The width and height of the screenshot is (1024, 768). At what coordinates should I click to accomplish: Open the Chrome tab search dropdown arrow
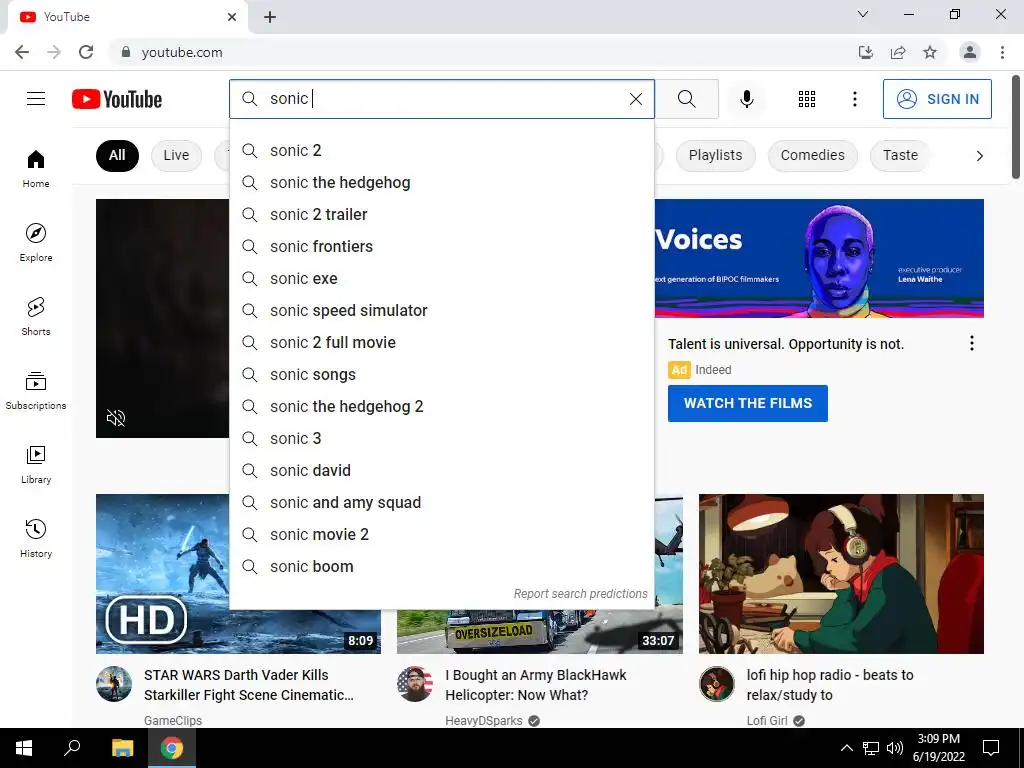point(863,14)
